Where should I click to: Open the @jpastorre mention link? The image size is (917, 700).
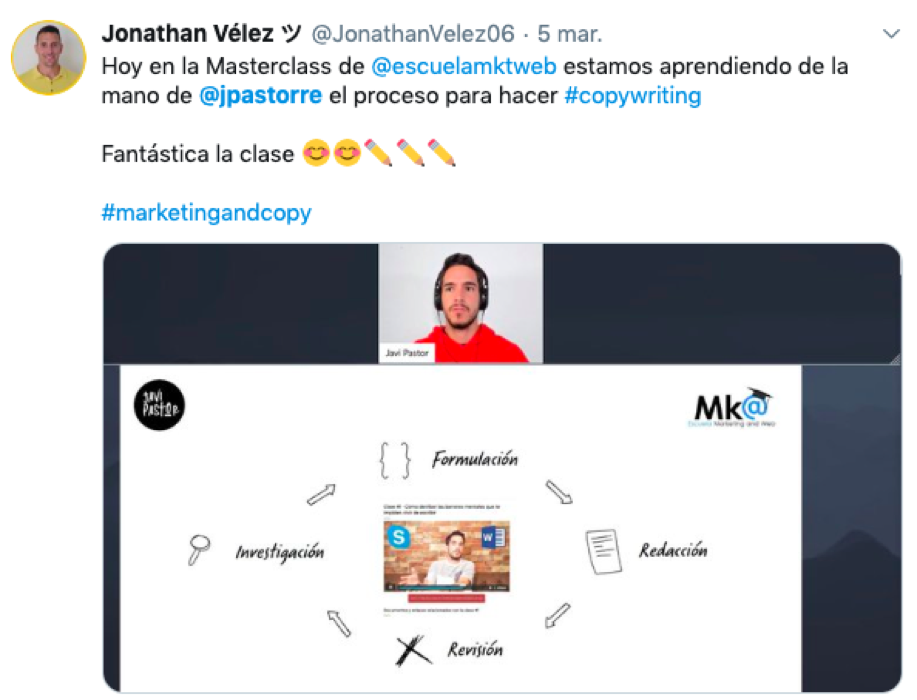point(260,95)
